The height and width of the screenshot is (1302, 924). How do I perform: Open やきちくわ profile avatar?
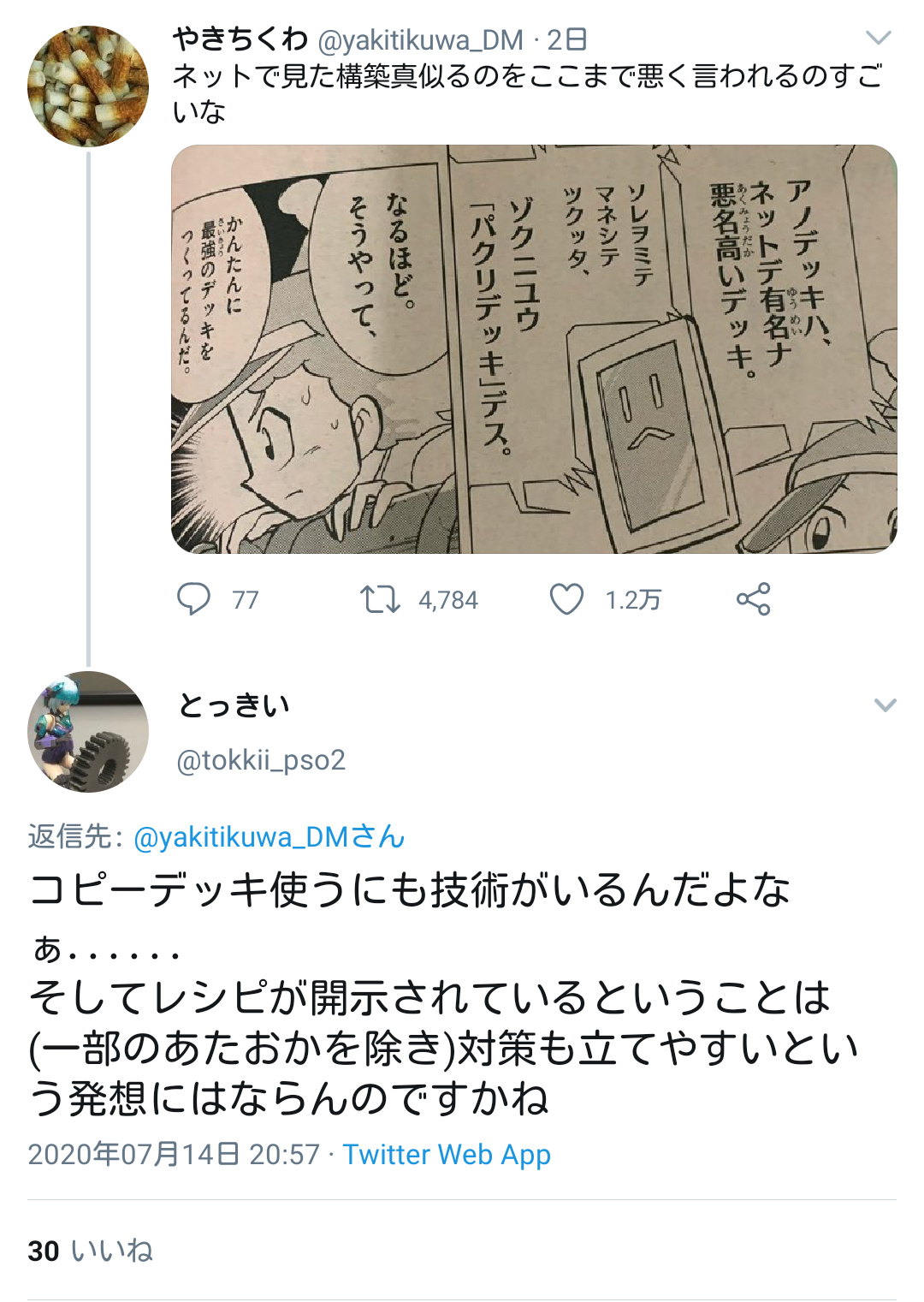(x=88, y=86)
